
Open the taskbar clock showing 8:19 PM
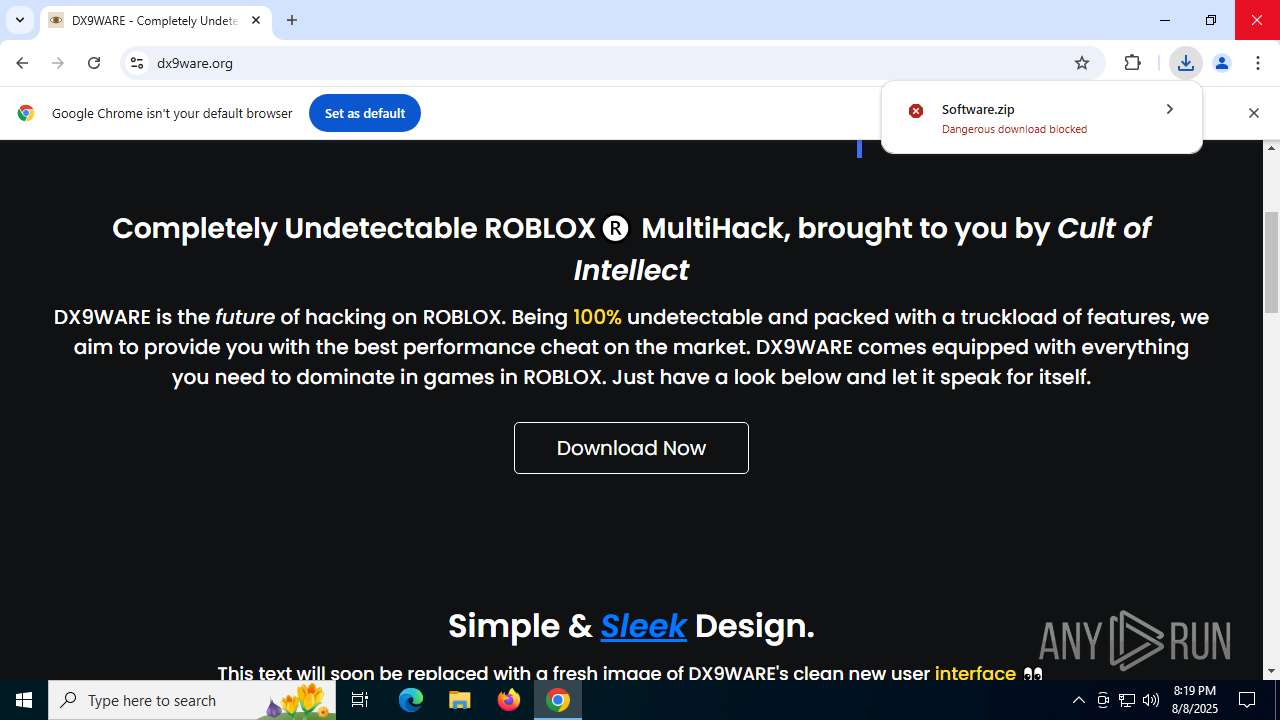1195,700
